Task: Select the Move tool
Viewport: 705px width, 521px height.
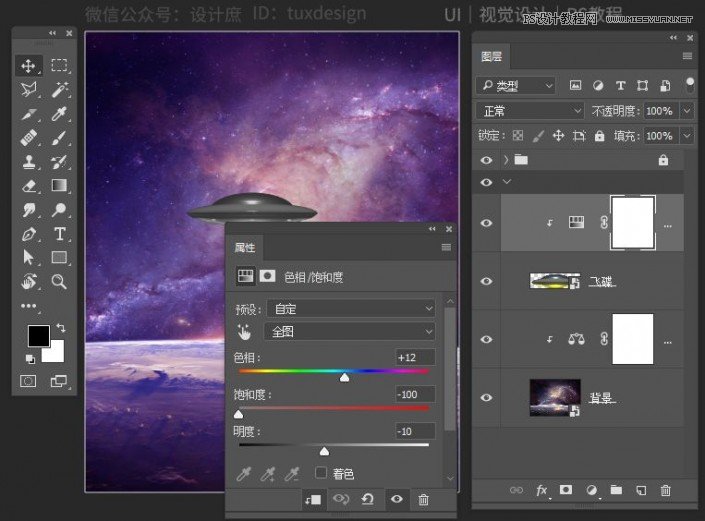Action: [x=28, y=66]
